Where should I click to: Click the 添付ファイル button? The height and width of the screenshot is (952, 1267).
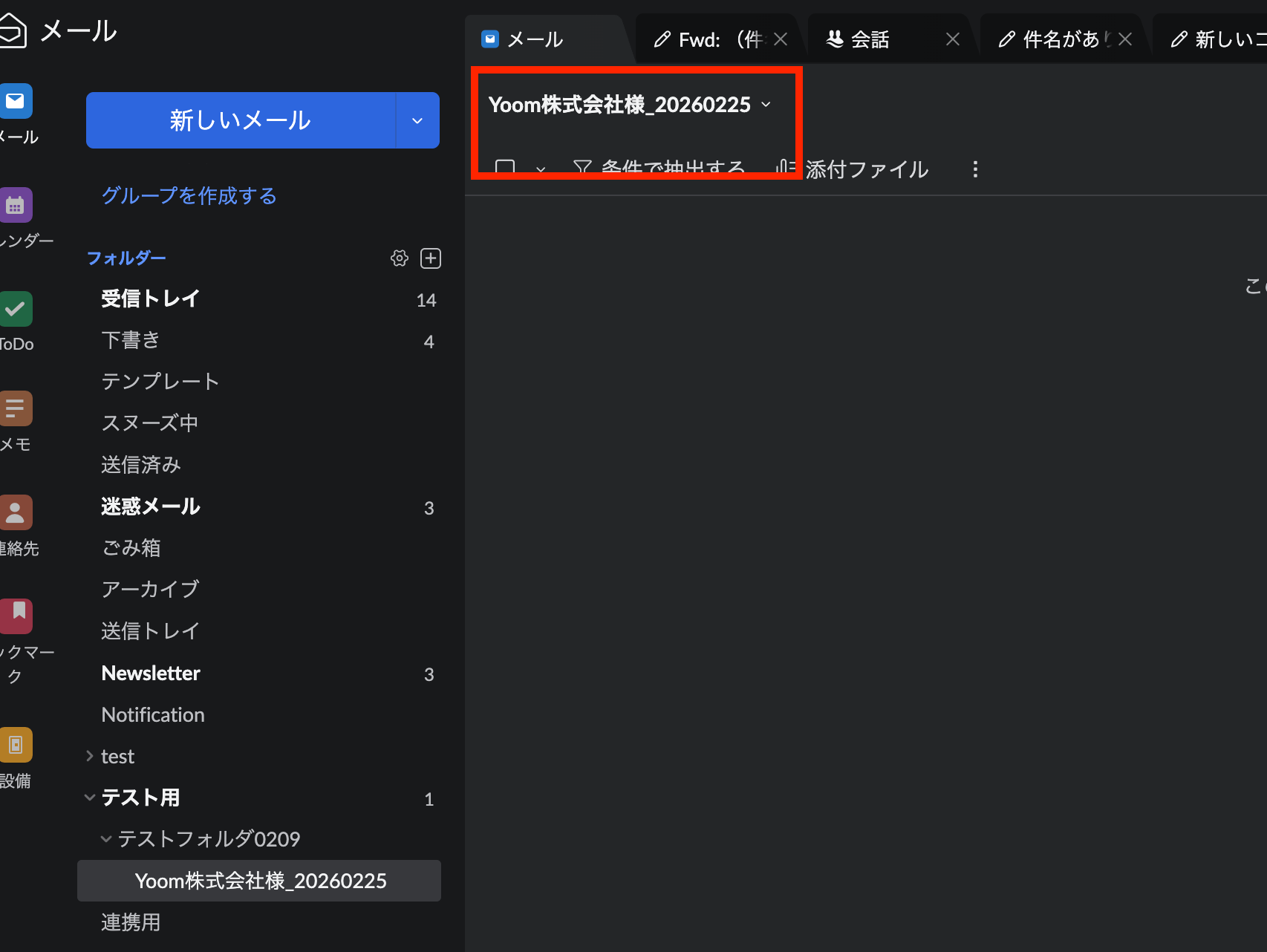pyautogui.click(x=867, y=169)
